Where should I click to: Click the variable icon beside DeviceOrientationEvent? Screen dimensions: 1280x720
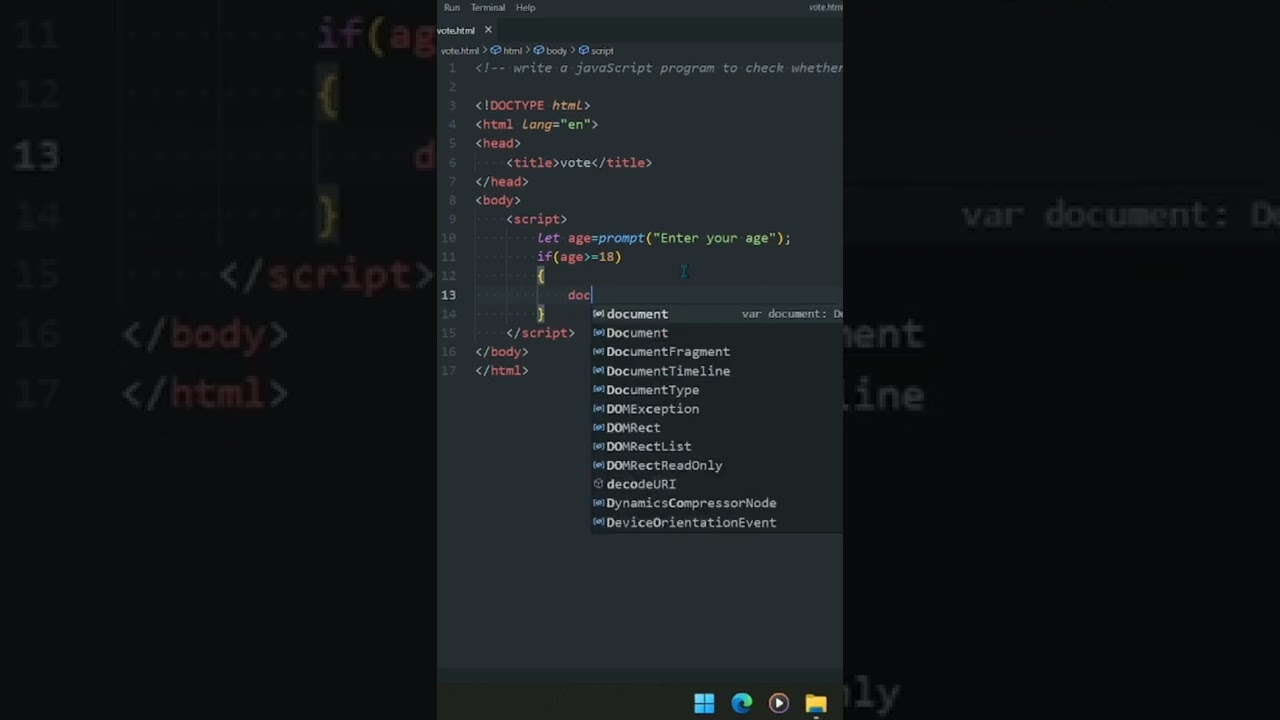(599, 523)
